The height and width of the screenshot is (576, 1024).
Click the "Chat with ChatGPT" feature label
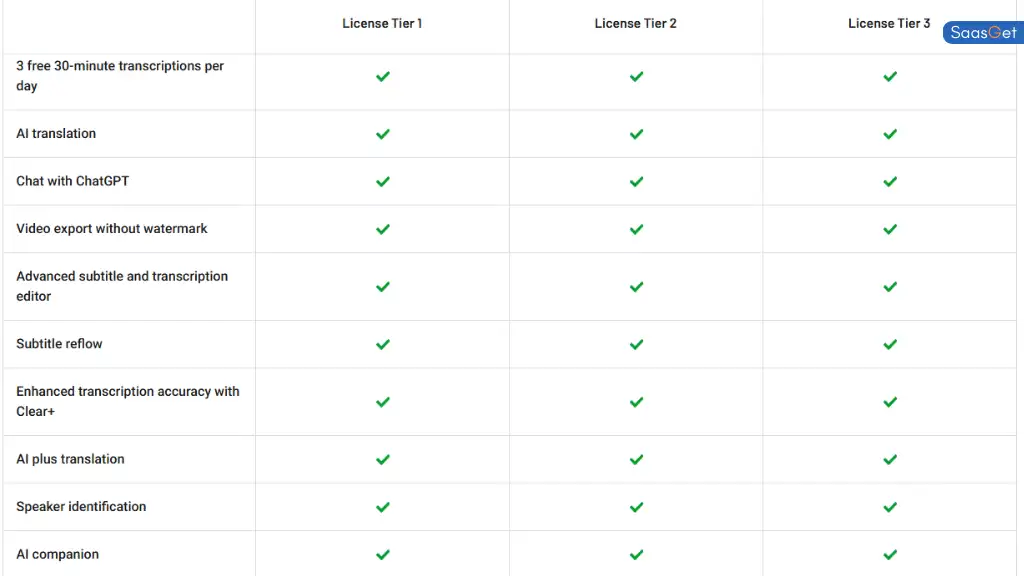point(72,182)
